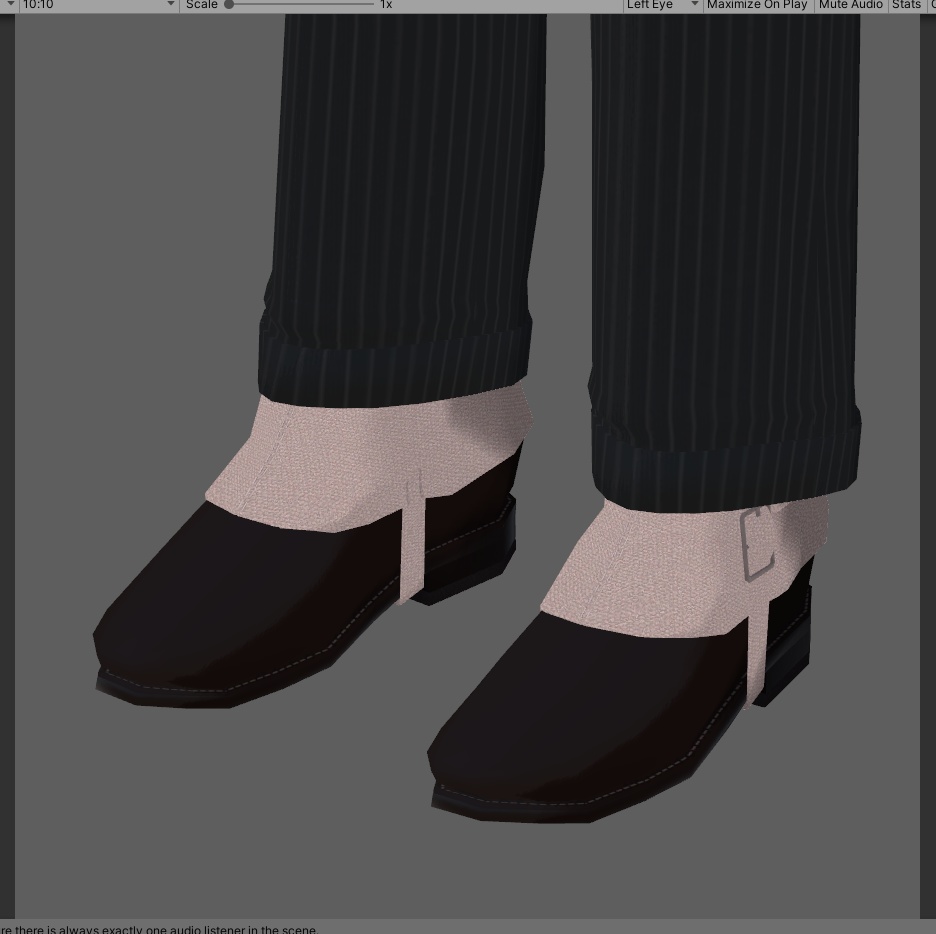Select Left Eye in the stereo view selector

(x=652, y=5)
